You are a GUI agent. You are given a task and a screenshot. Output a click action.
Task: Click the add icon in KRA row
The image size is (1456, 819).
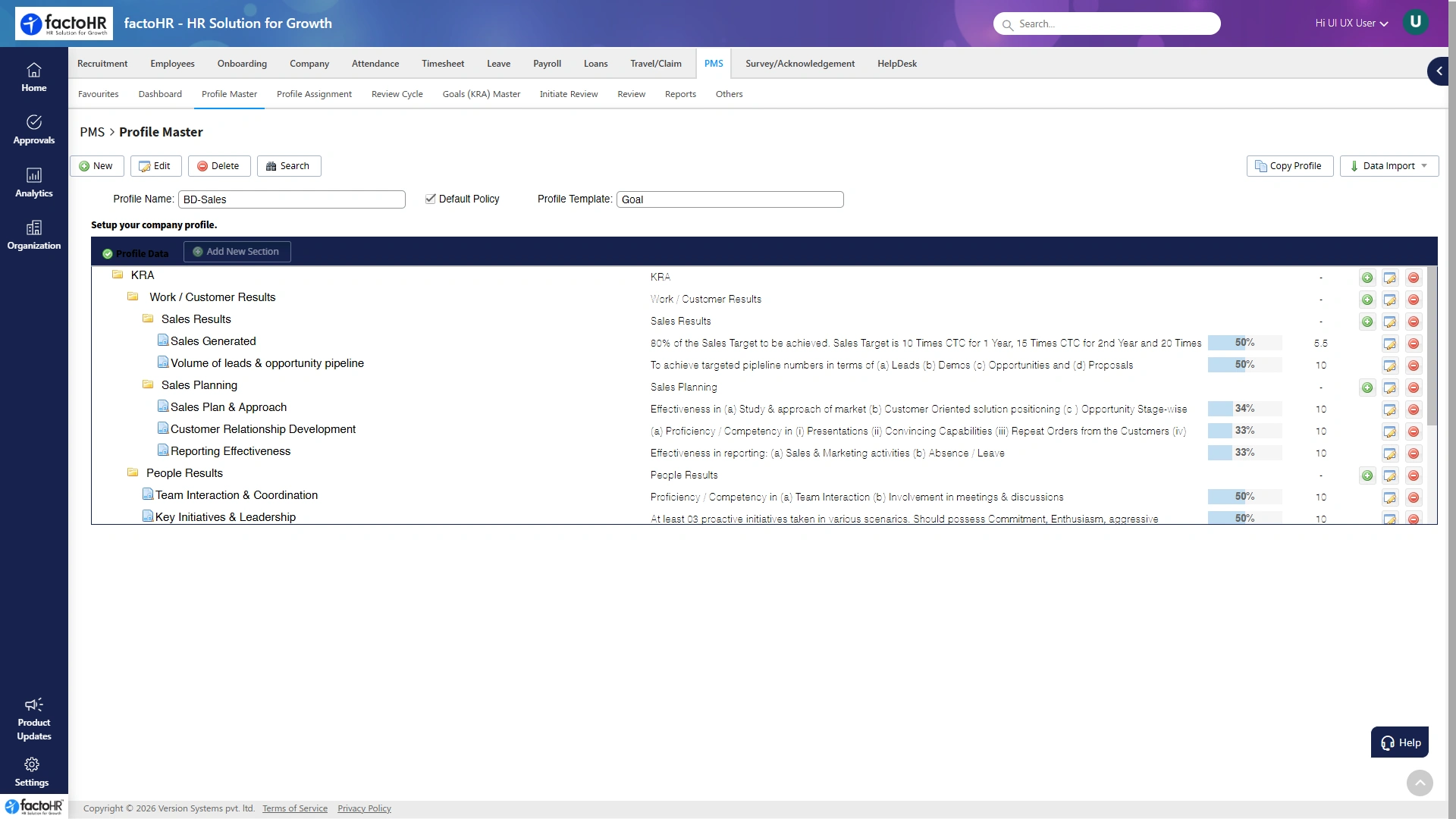click(1367, 278)
